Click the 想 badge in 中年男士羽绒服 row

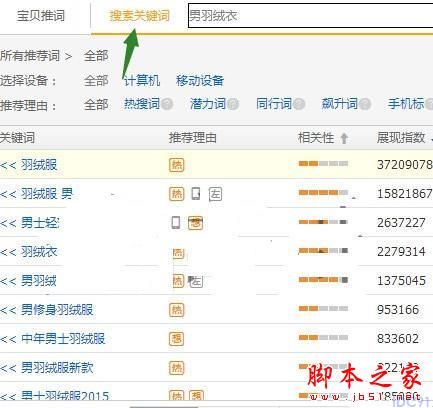(x=176, y=339)
